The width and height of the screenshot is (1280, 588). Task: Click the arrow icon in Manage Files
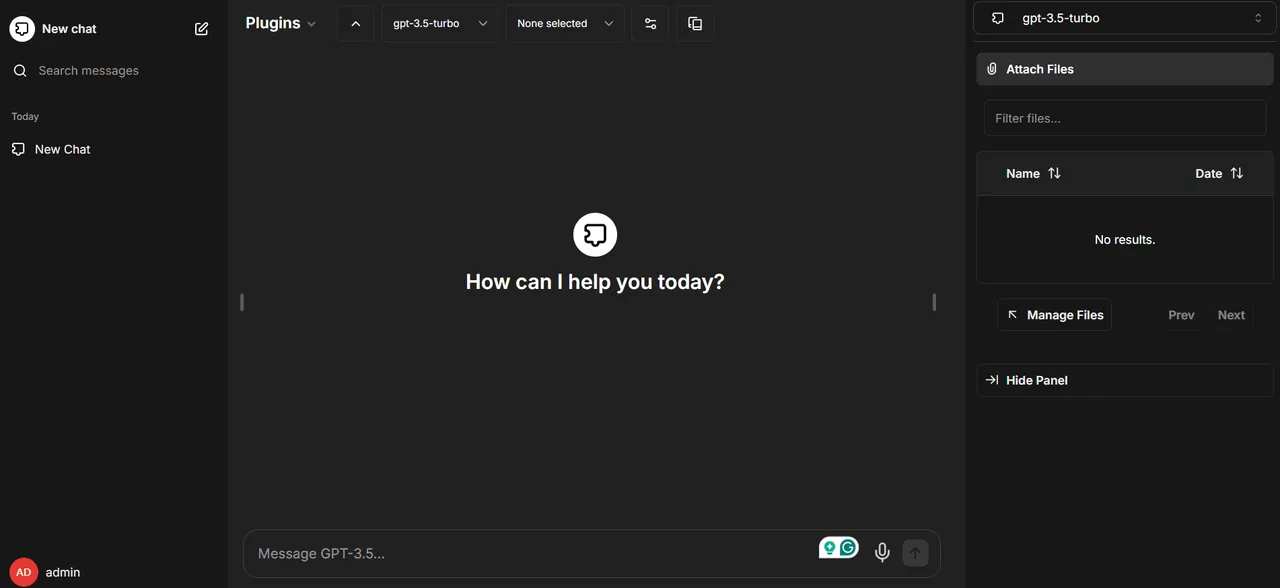click(1012, 314)
